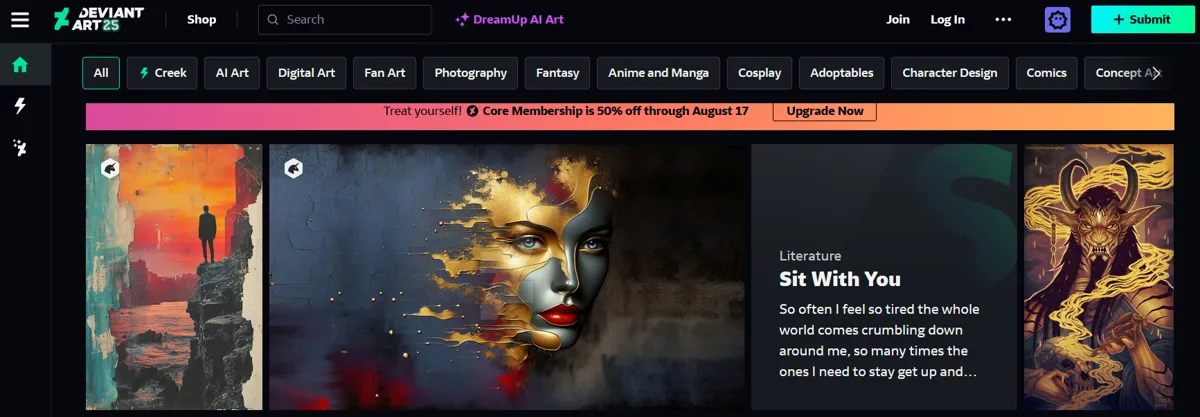Open the cliff silhouette sunset artwork
The height and width of the screenshot is (417, 1200).
[174, 277]
